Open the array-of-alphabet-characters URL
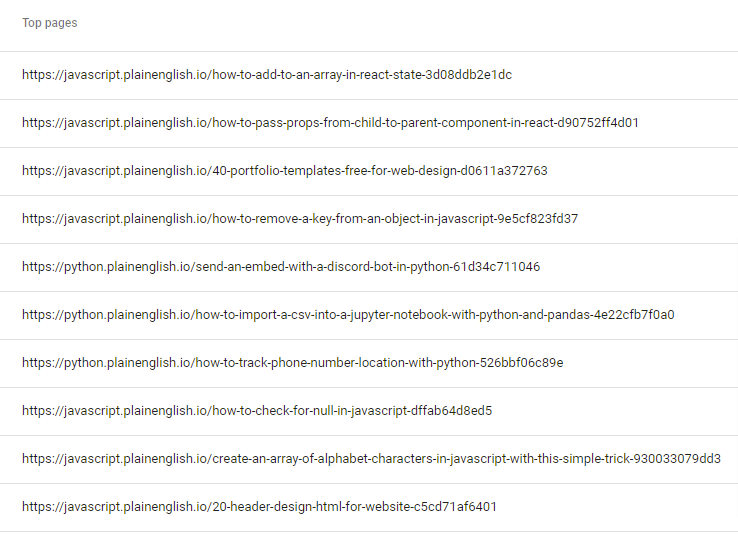Screen dimensions: 738x538 click(x=371, y=459)
